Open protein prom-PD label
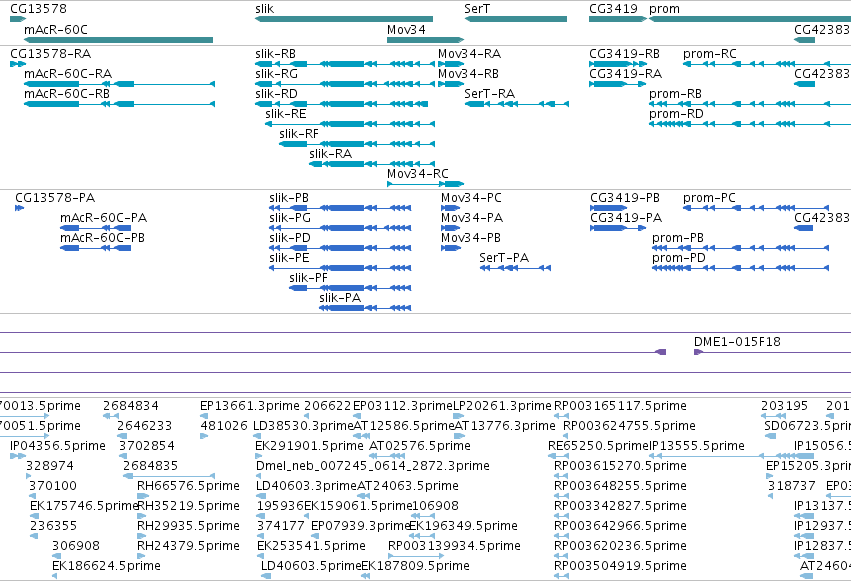The height and width of the screenshot is (581, 851). [679, 258]
